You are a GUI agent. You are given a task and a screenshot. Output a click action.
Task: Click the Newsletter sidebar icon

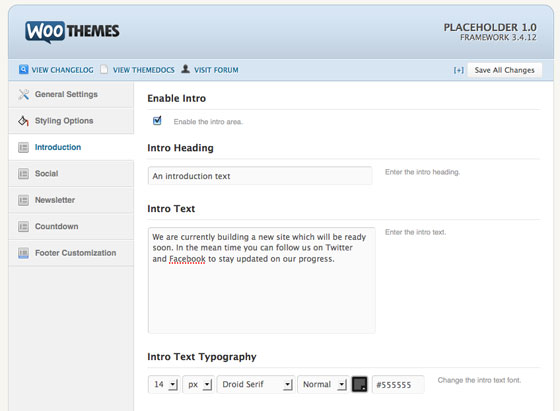pos(24,200)
